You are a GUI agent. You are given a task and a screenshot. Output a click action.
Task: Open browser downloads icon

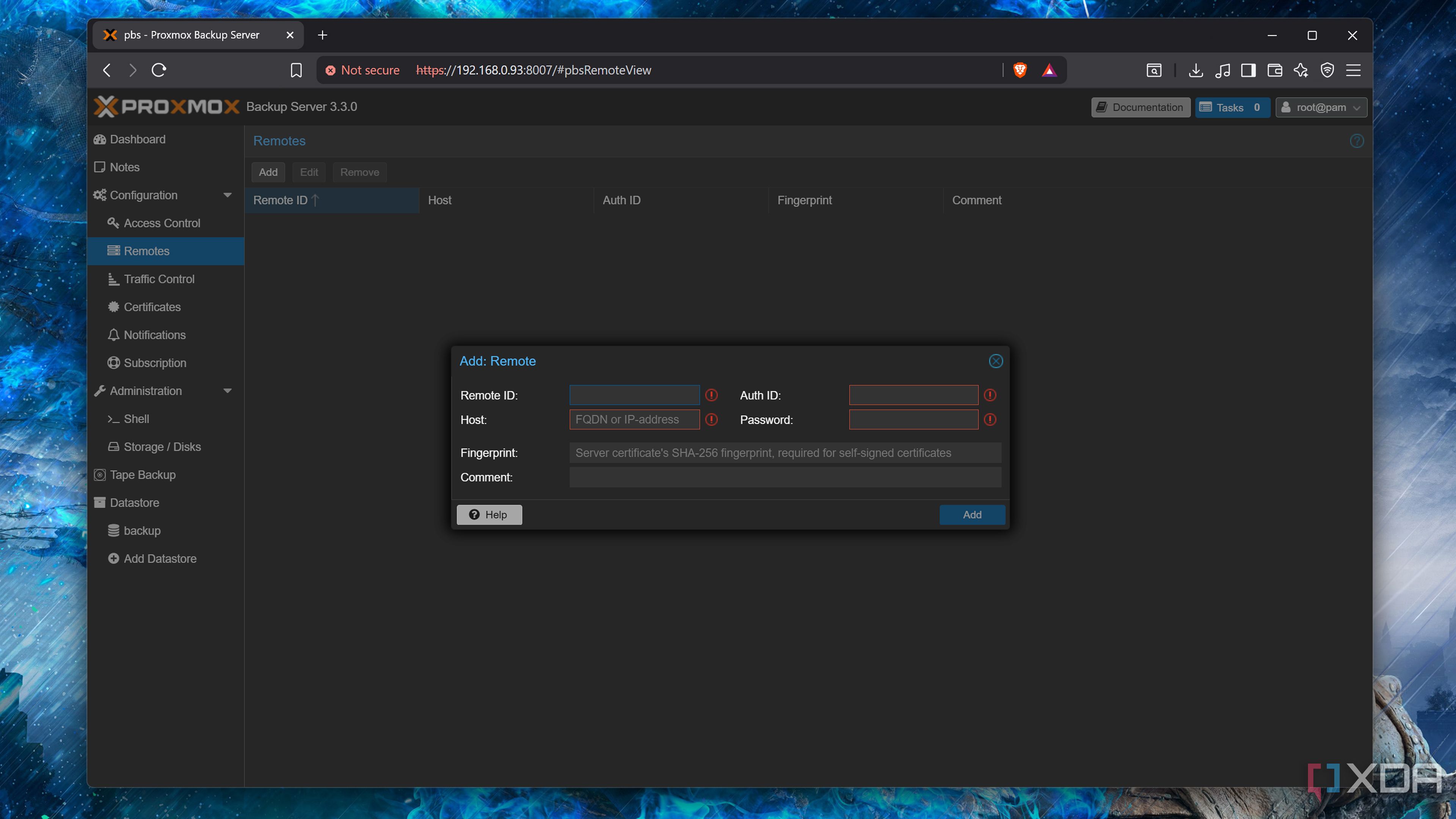(1196, 70)
